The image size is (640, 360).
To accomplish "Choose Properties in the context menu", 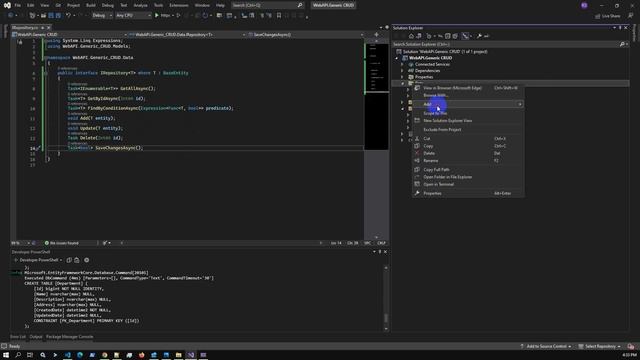I will pos(467,193).
